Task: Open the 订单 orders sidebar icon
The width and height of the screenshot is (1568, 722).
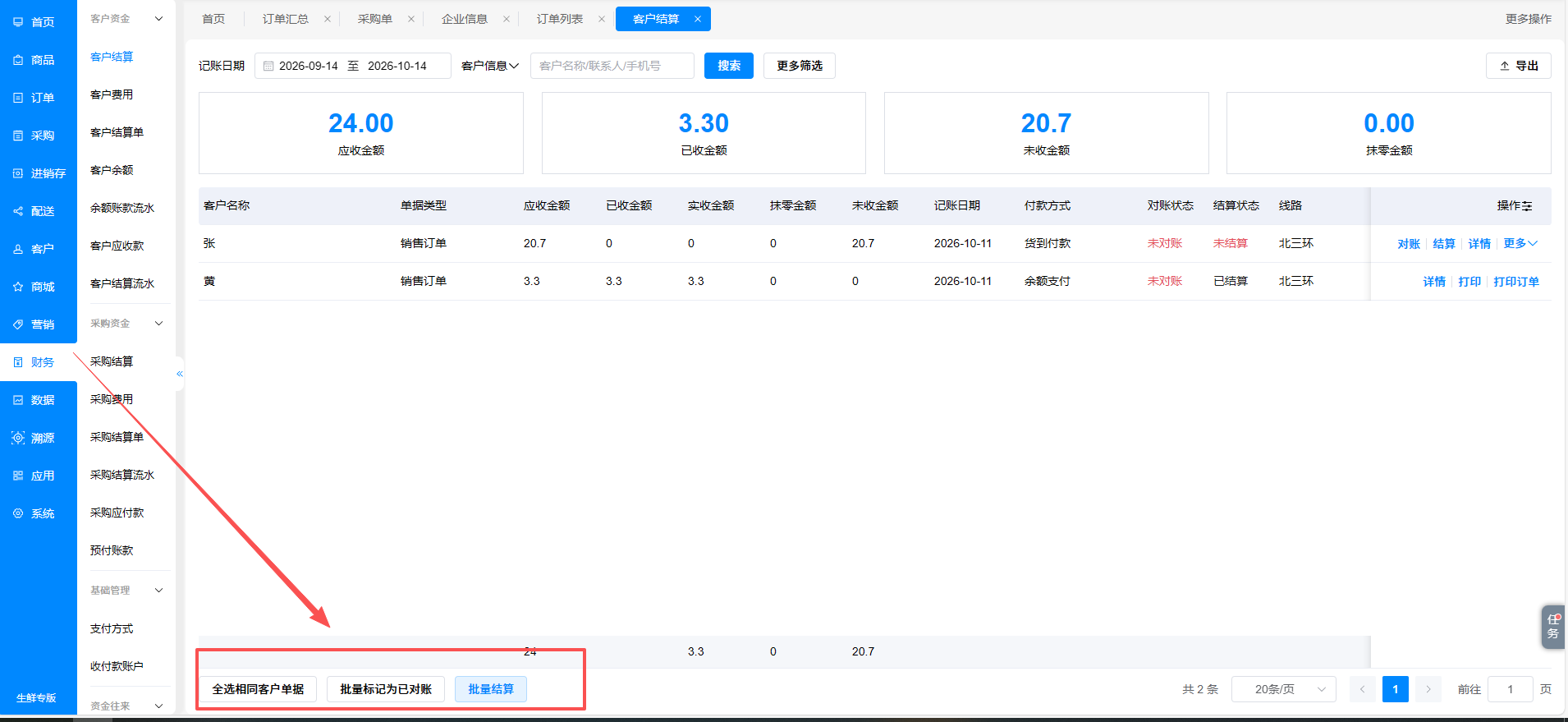Action: coord(18,98)
